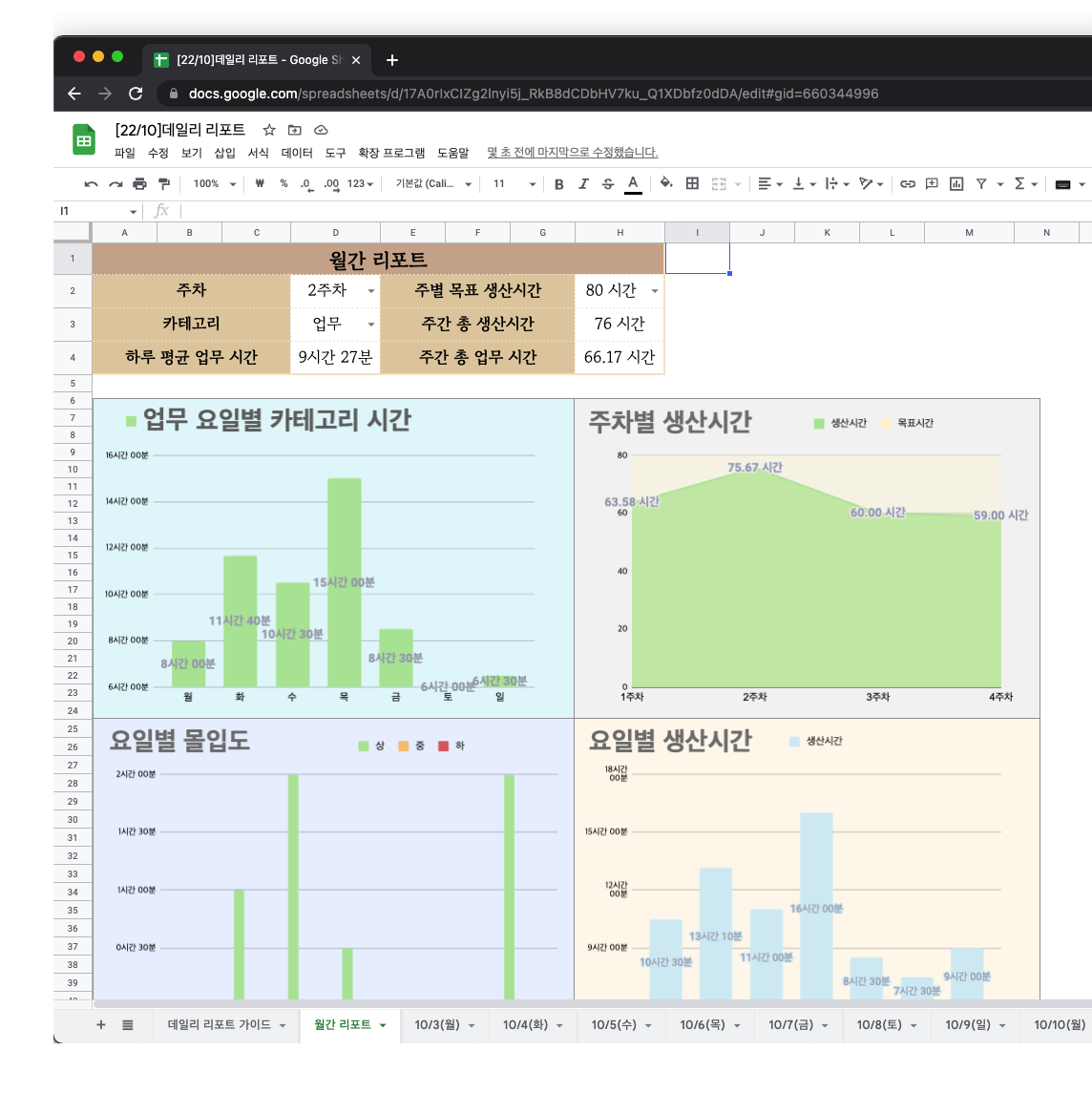Open the zoom 100% dropdown
This screenshot has width=1092, height=1114.
[214, 184]
